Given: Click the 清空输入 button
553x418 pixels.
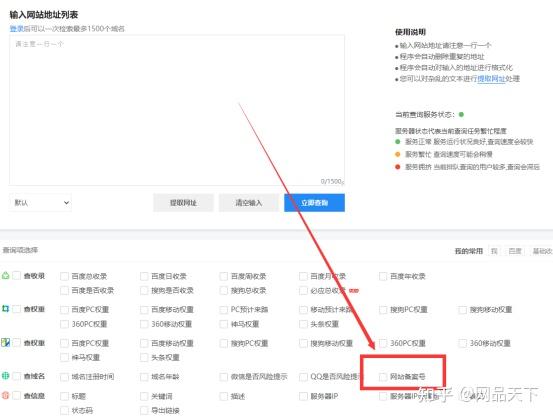Looking at the screenshot, I should pos(249,202).
